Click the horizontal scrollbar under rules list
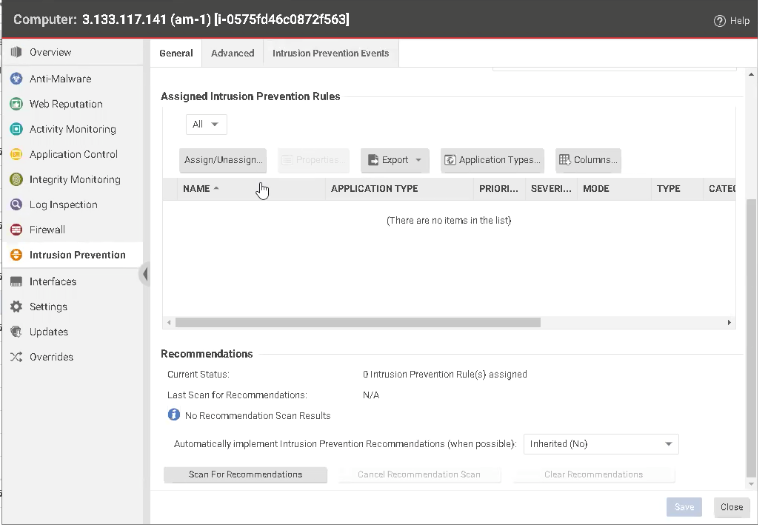Screen dimensions: 758x525 click(357, 323)
